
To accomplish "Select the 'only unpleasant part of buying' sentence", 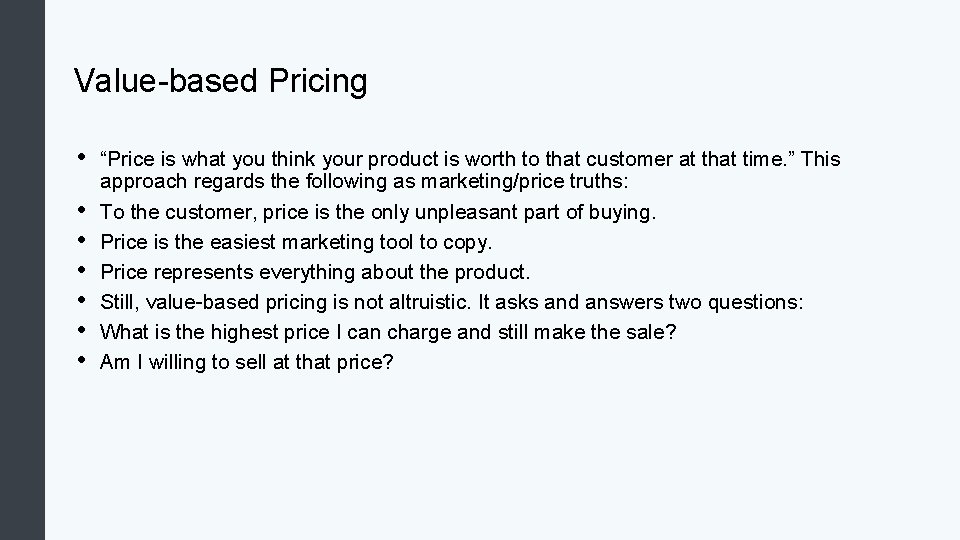I will pos(378,212).
